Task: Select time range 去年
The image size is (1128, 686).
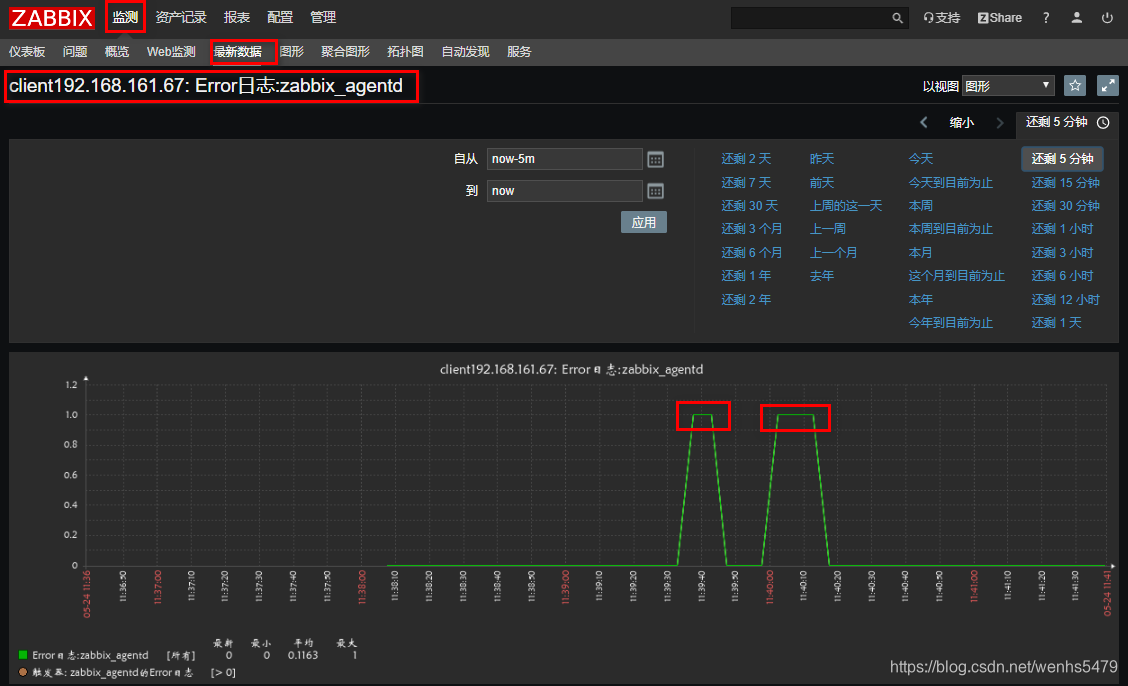Action: tap(822, 275)
